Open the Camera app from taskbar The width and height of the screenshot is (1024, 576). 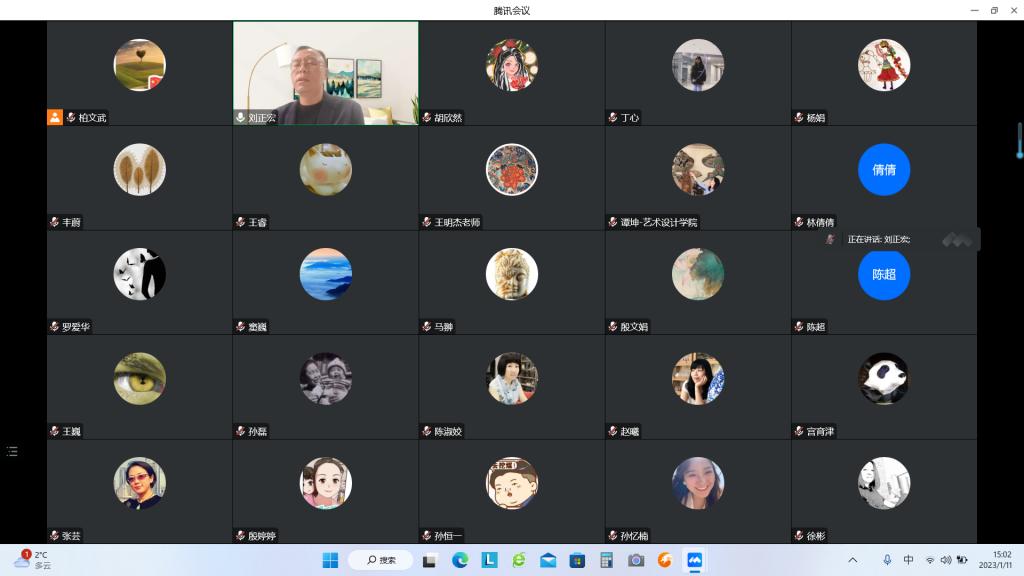pyautogui.click(x=636, y=560)
